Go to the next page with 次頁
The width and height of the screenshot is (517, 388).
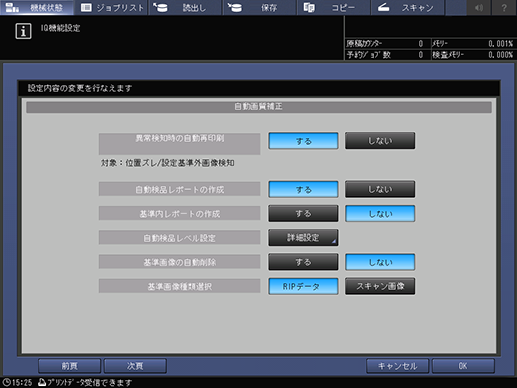click(135, 366)
